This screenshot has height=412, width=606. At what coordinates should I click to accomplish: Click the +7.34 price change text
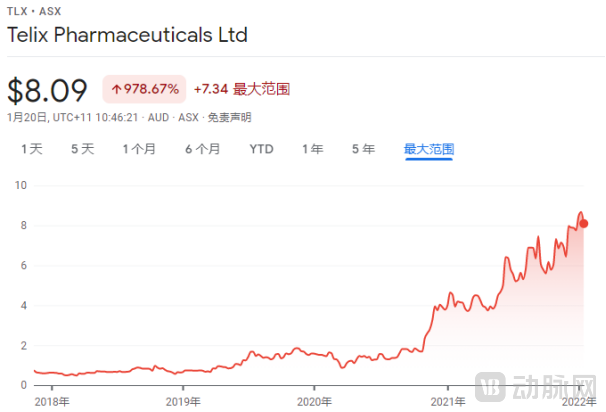pos(210,90)
